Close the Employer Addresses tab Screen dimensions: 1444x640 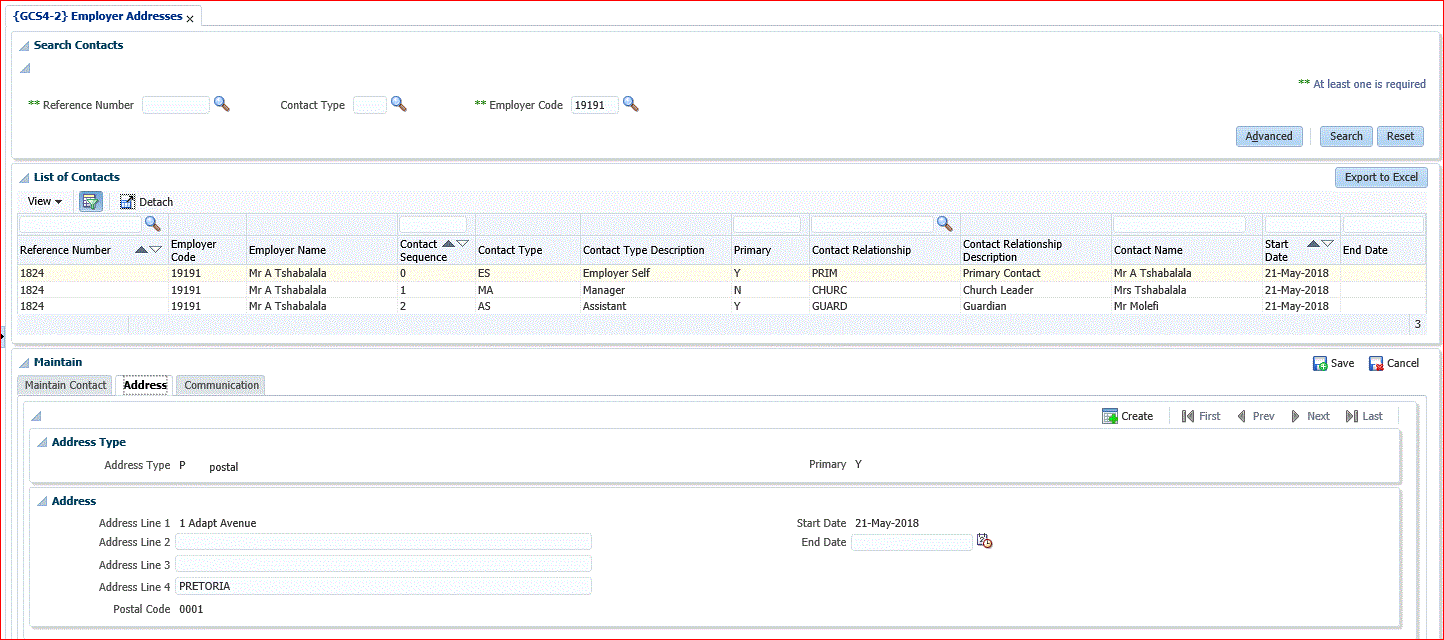[x=190, y=19]
